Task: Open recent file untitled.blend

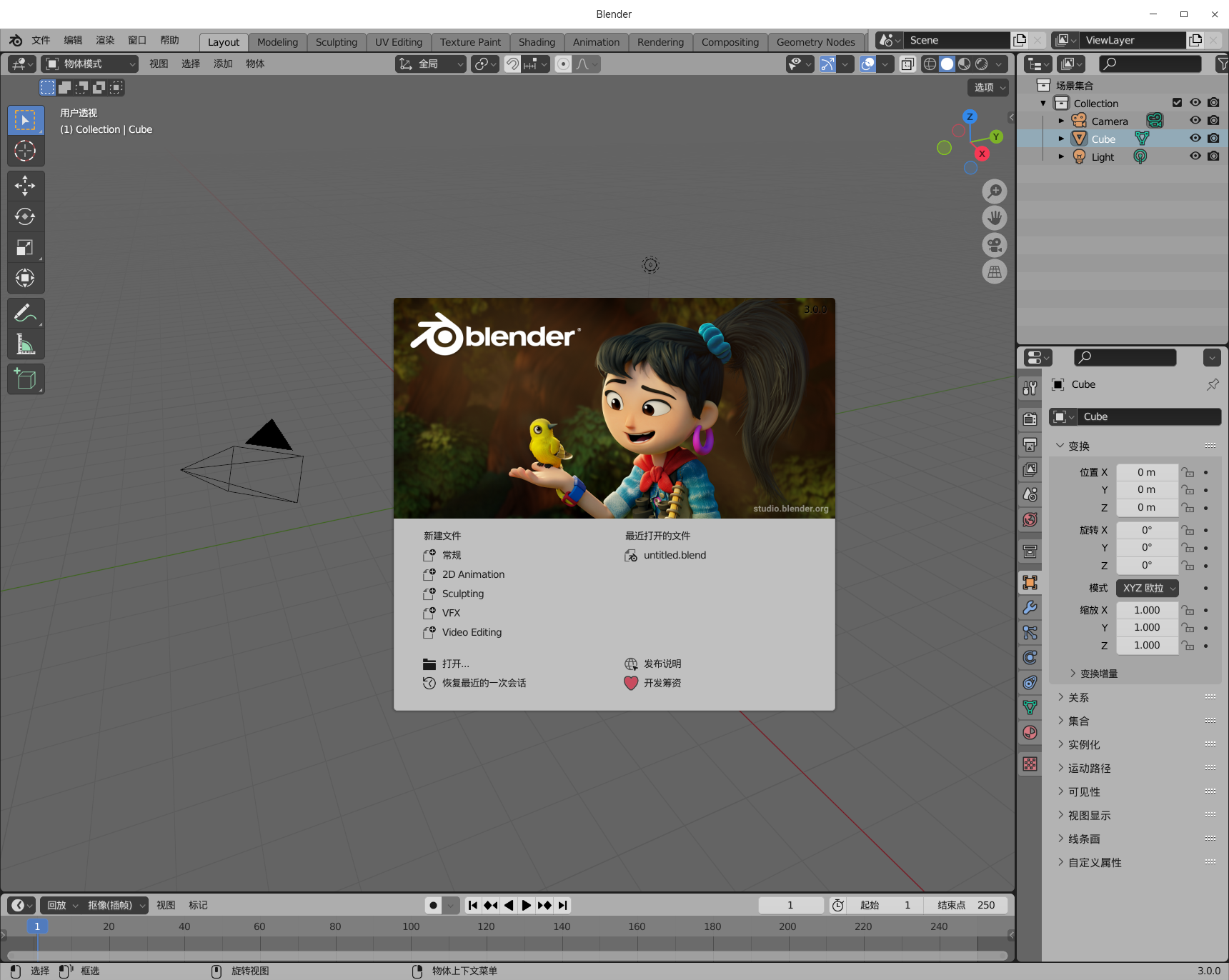Action: [674, 555]
